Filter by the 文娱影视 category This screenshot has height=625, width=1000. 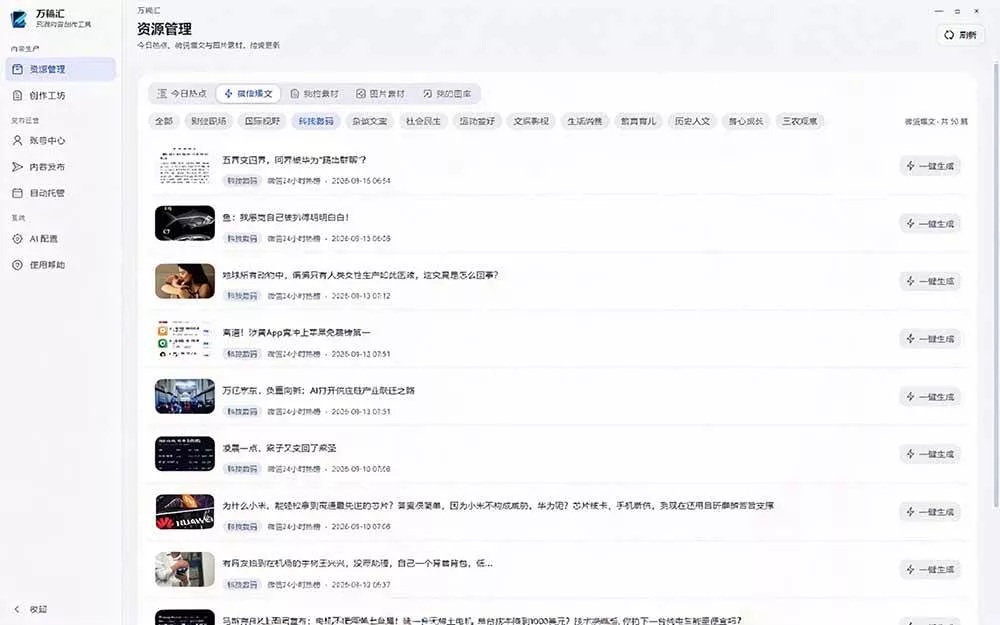click(x=531, y=121)
